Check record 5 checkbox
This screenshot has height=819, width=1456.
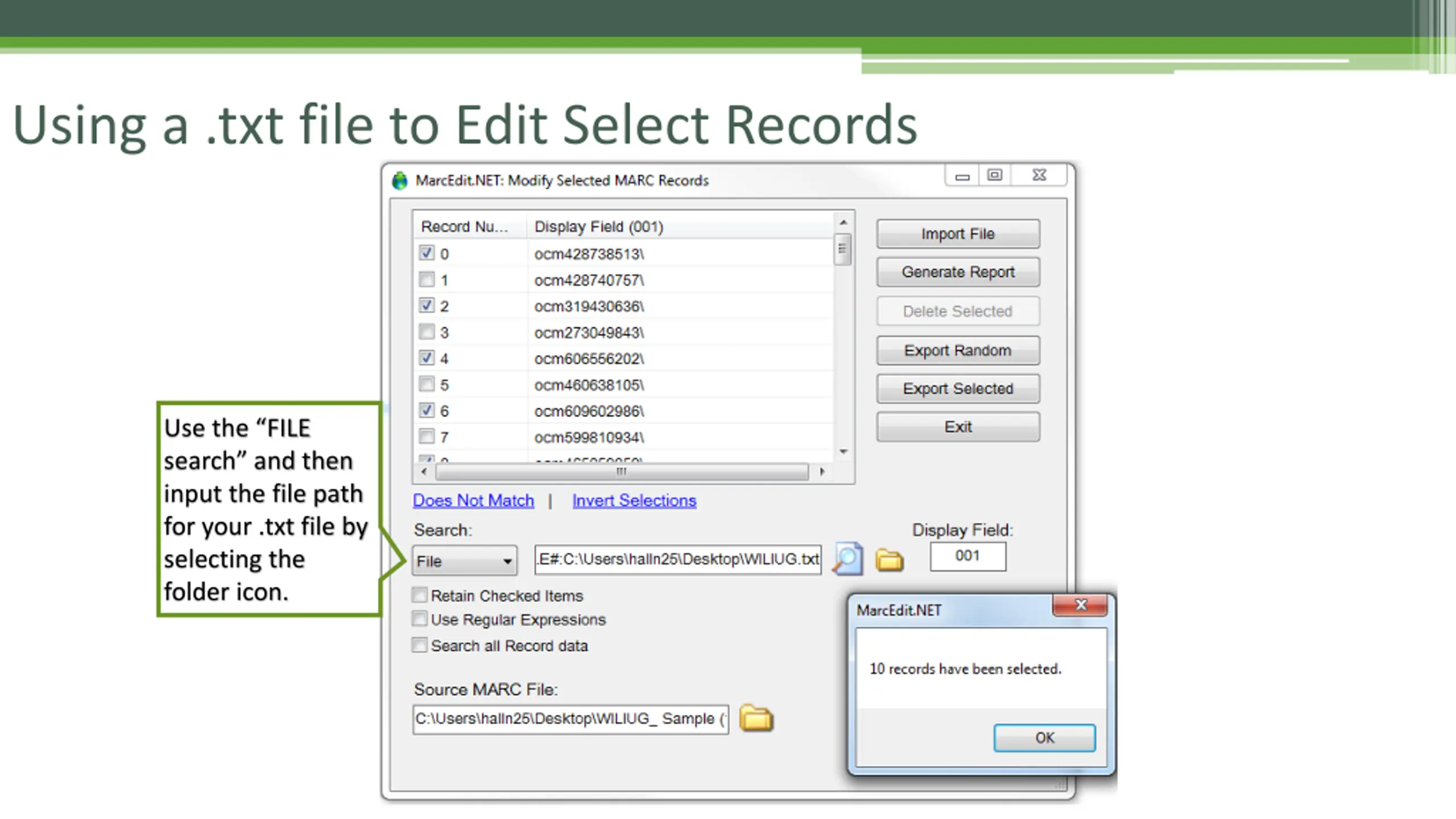[427, 384]
